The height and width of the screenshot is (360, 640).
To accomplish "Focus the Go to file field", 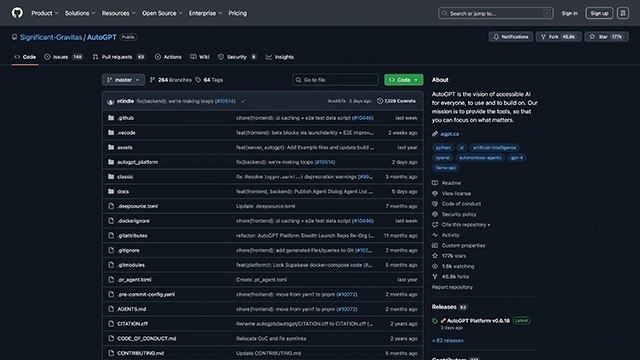I will point(336,80).
